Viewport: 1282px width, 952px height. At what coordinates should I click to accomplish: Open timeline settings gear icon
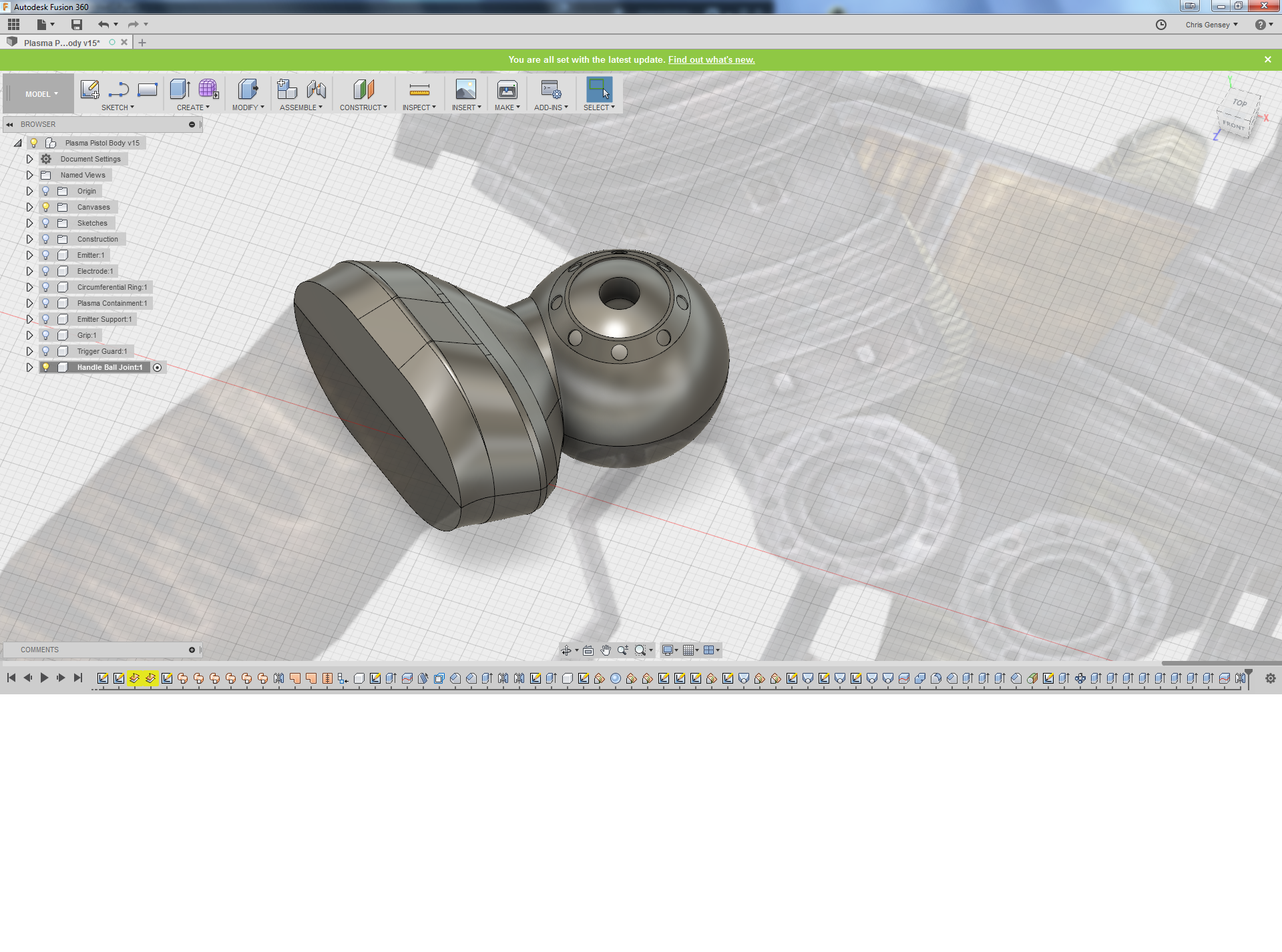tap(1270, 678)
